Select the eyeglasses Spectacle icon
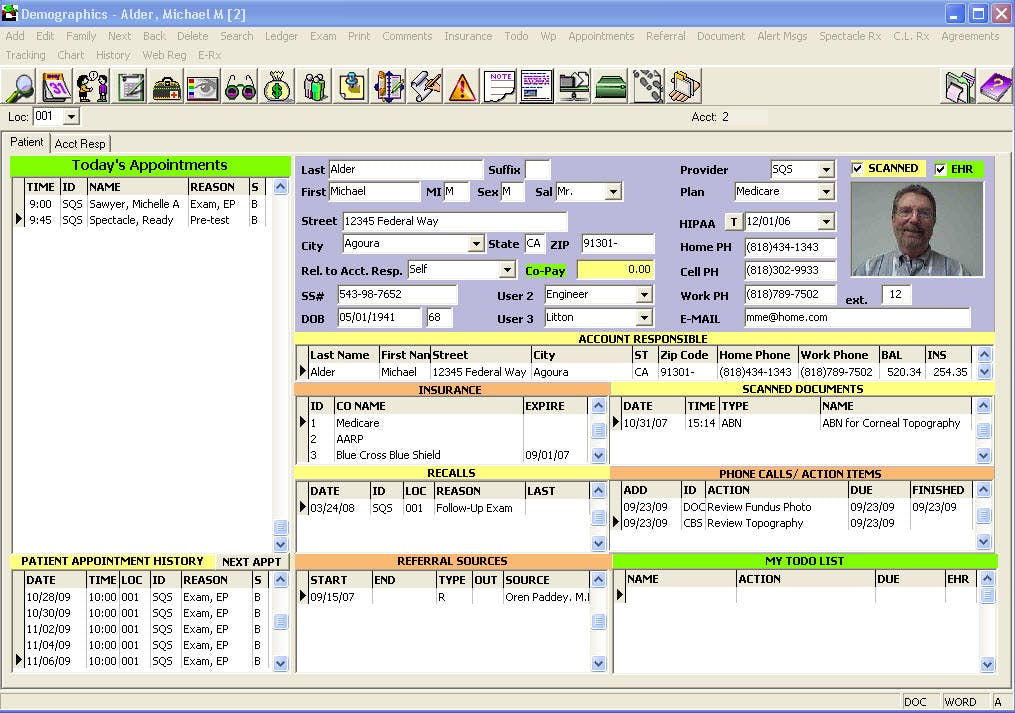The image size is (1015, 713). (240, 86)
